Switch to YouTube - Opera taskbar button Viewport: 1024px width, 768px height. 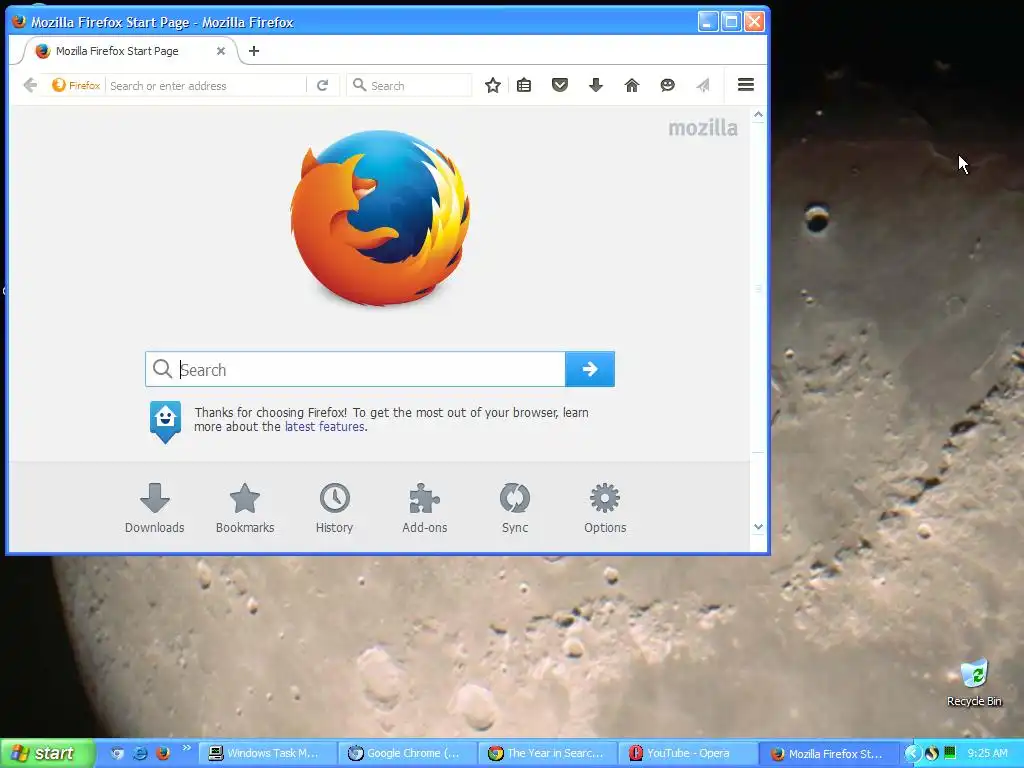pos(688,753)
